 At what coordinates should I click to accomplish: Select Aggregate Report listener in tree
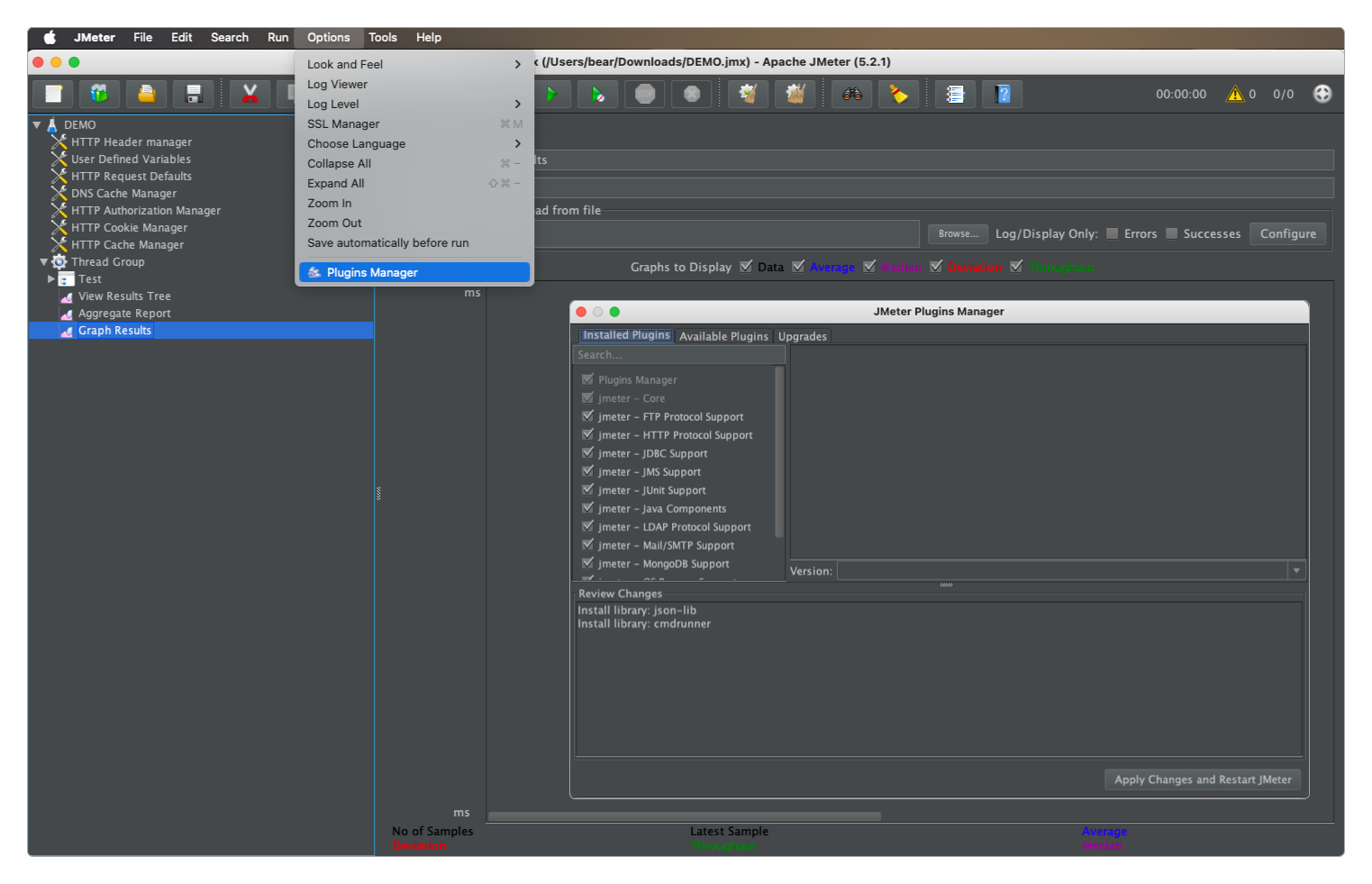coord(124,313)
